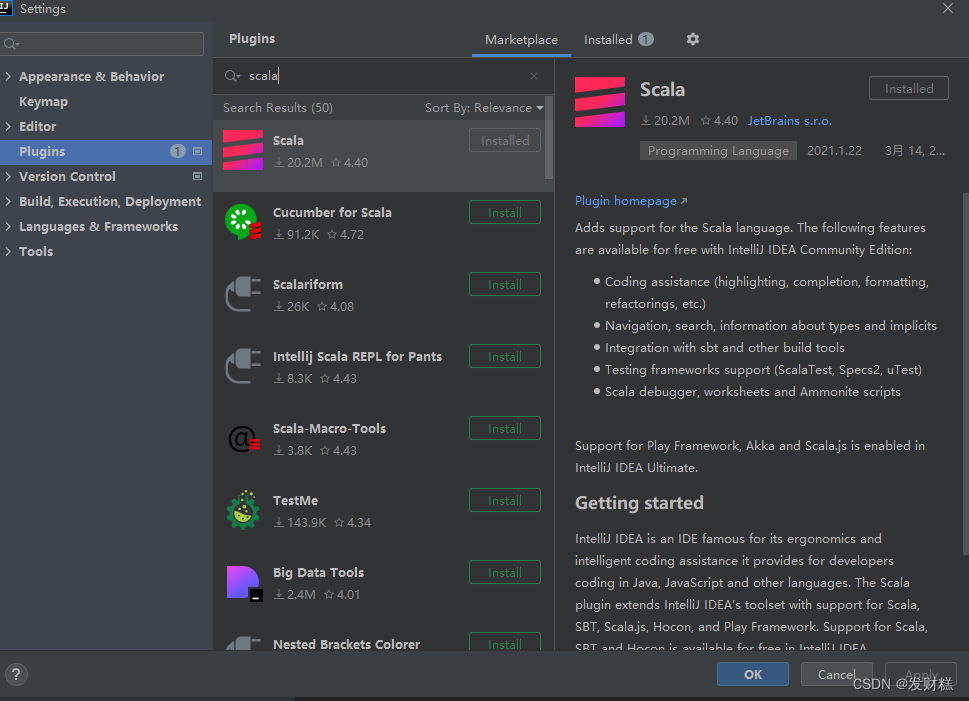Screen dimensions: 969x701
Task: Select the TestMe plugin name
Action: (295, 501)
